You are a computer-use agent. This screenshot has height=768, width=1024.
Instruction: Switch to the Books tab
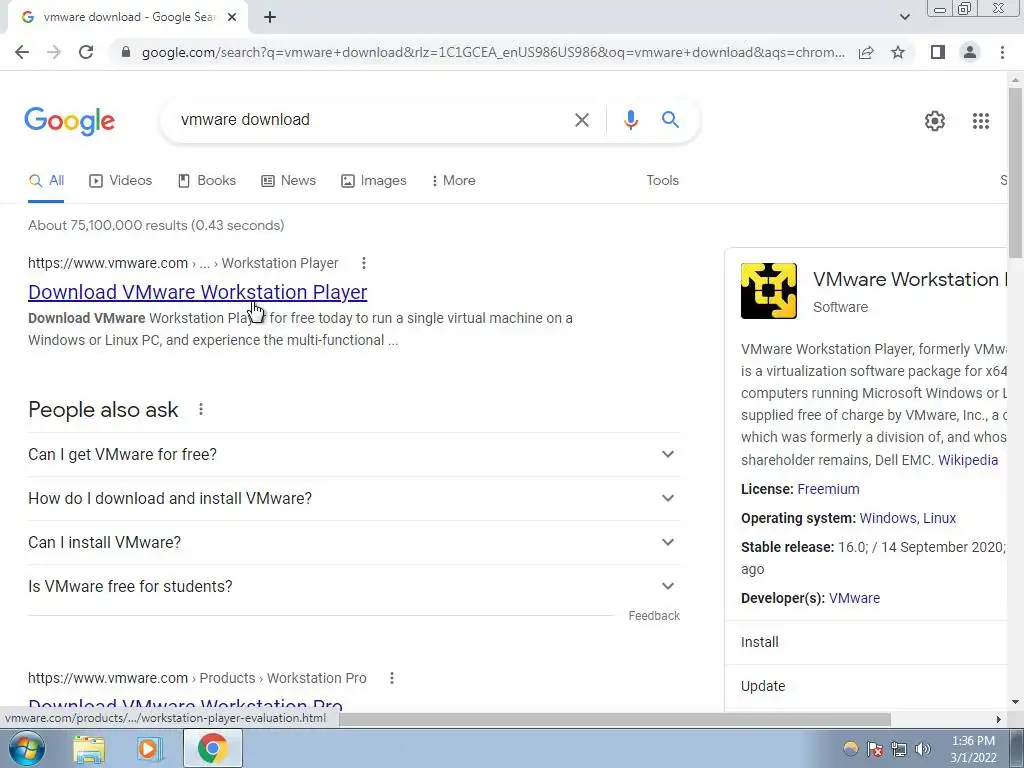pos(207,181)
